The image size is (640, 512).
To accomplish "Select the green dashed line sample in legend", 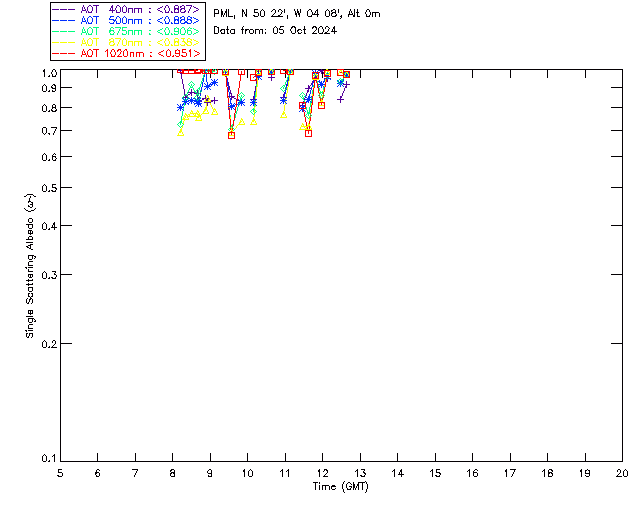I will (64, 31).
